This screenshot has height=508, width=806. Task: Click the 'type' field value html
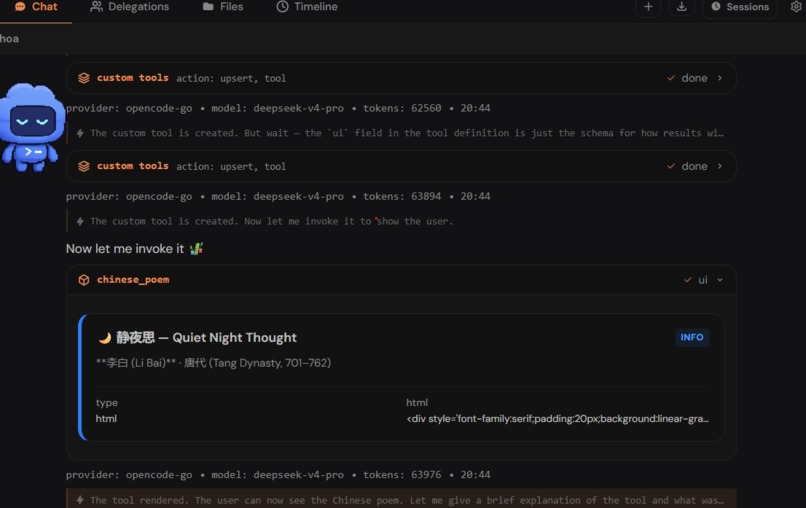(x=106, y=419)
